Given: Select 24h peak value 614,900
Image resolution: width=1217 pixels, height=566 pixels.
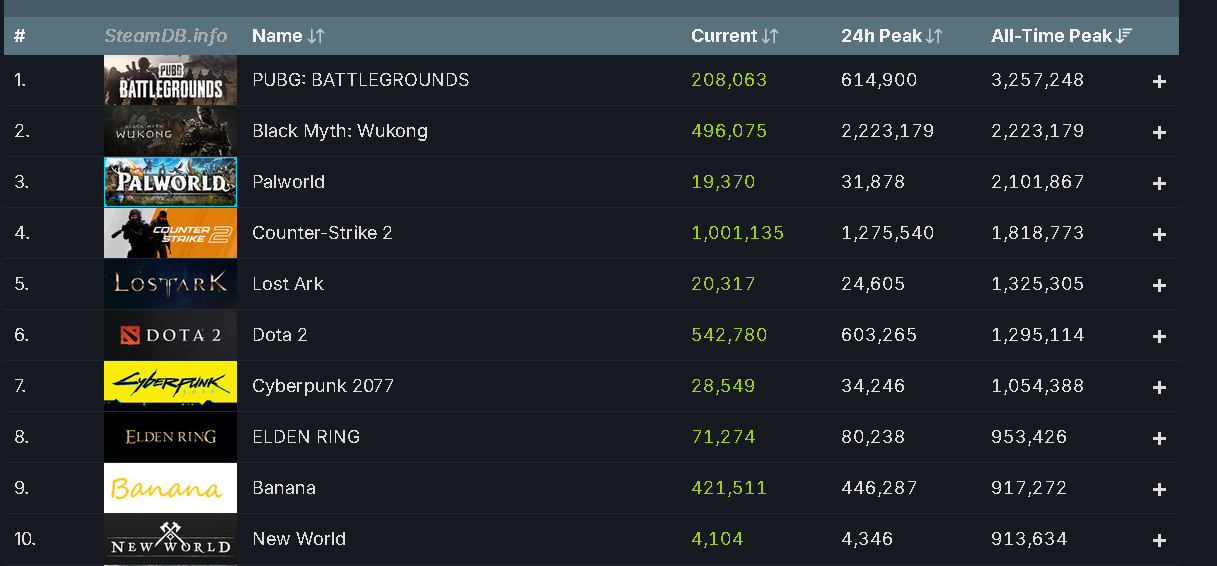Looking at the screenshot, I should pos(879,80).
